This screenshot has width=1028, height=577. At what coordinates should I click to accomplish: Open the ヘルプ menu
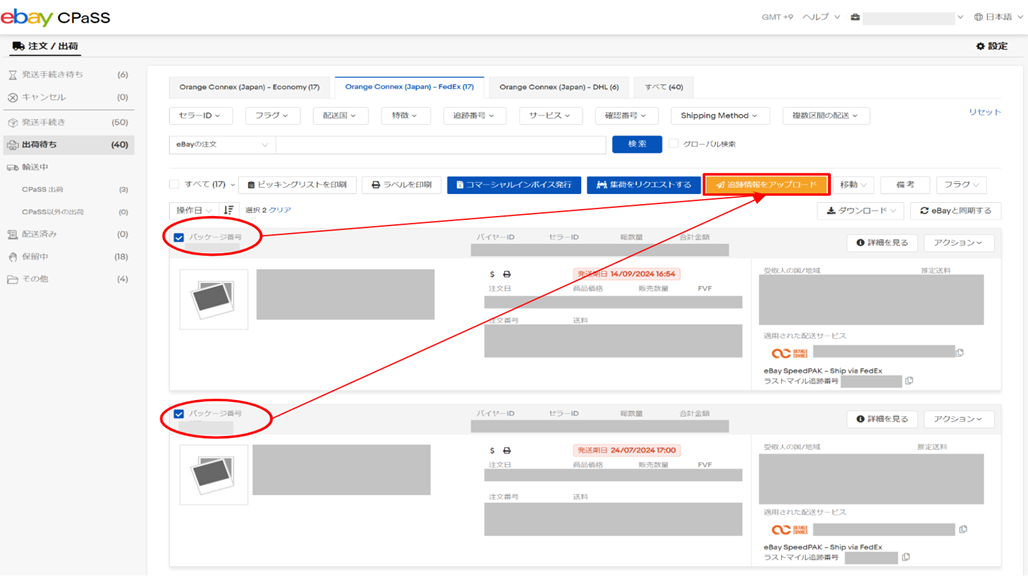pyautogui.click(x=821, y=17)
